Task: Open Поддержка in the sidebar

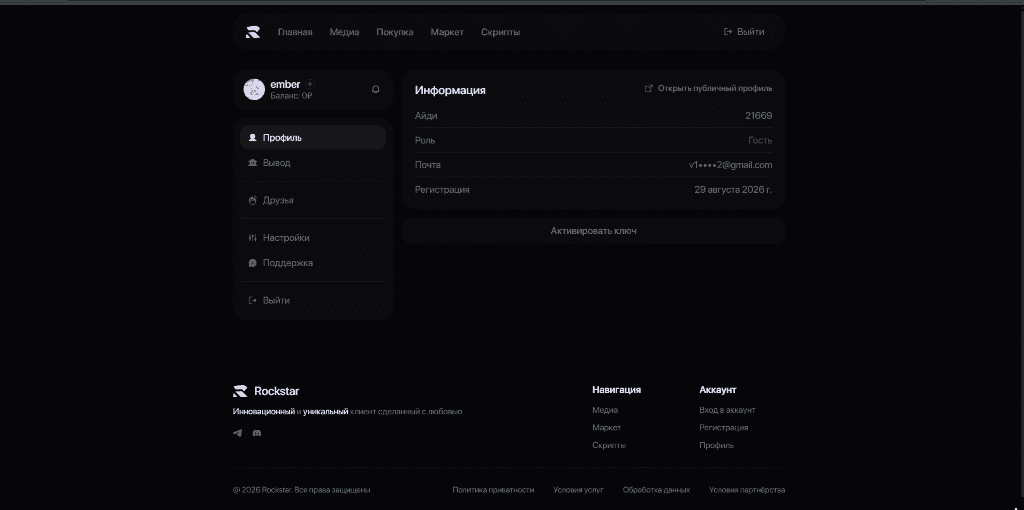Action: point(313,263)
